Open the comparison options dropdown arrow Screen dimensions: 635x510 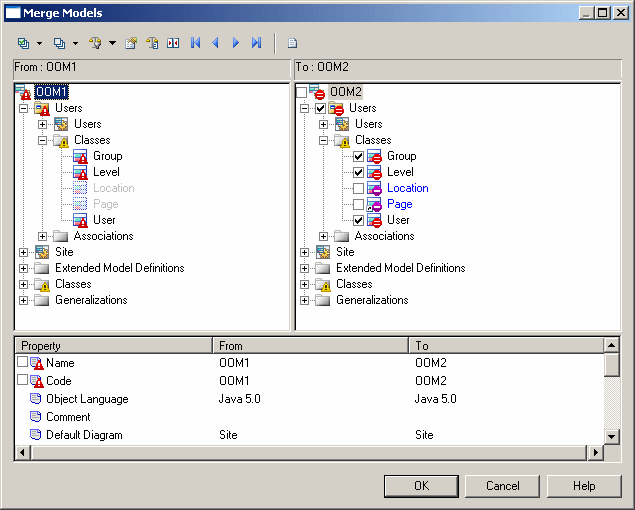[x=113, y=43]
